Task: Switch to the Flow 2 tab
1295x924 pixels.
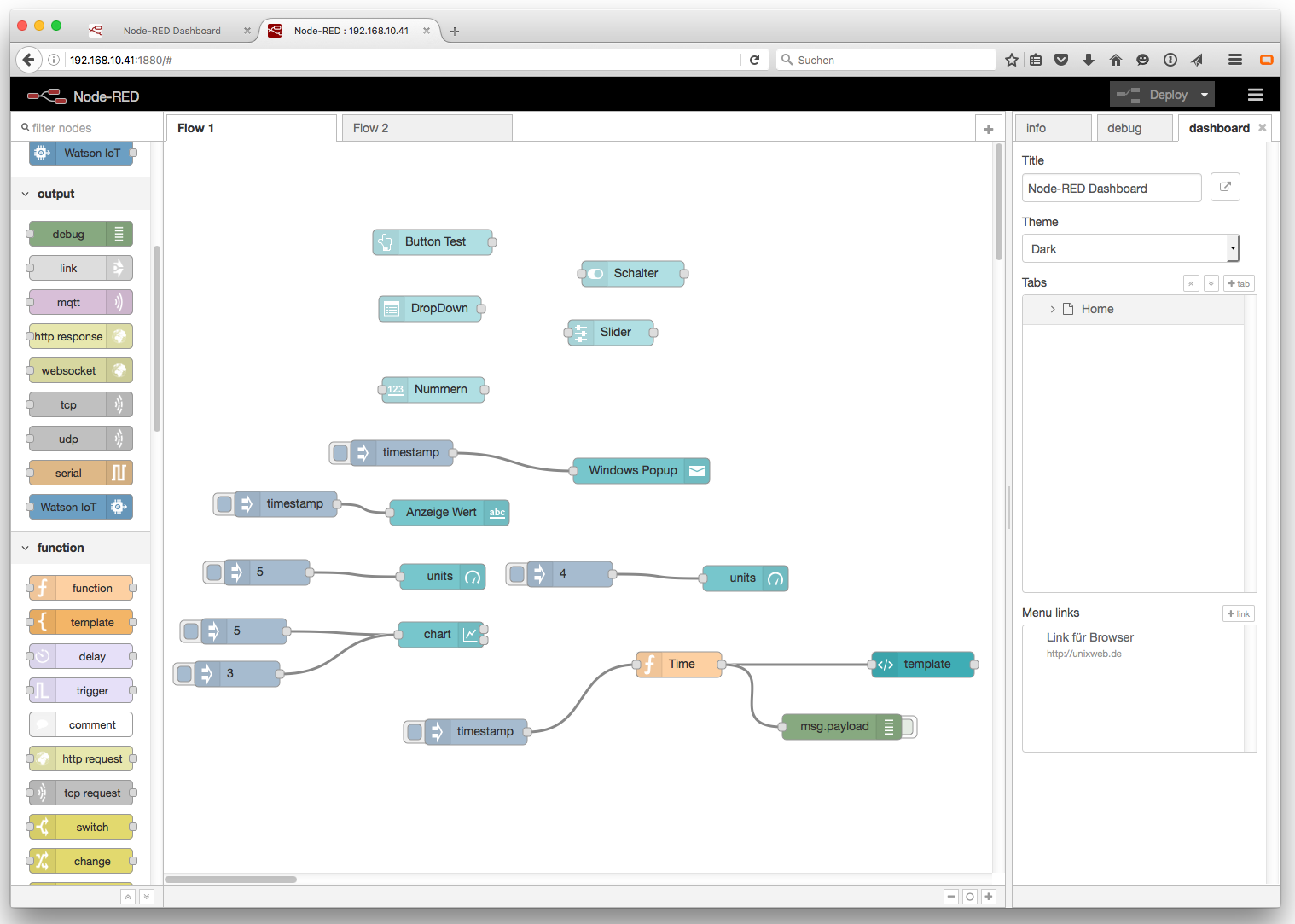Action: coord(370,127)
